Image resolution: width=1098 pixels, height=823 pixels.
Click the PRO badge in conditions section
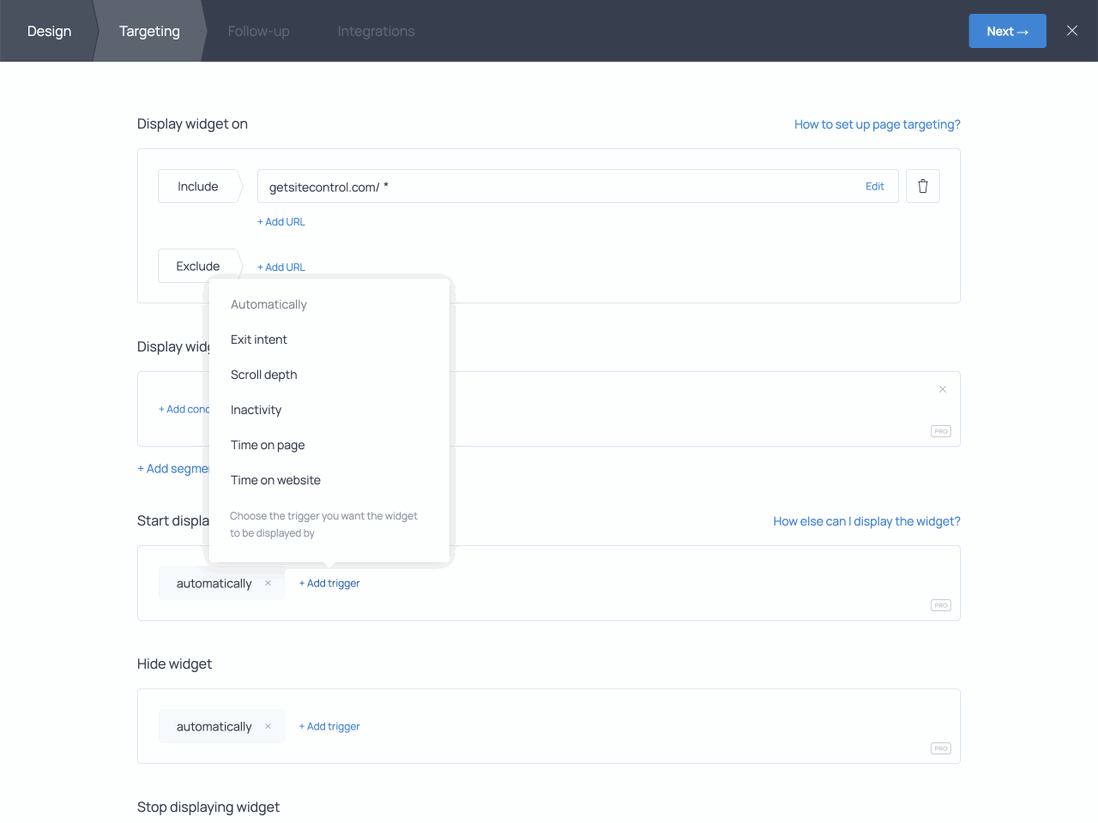[940, 431]
